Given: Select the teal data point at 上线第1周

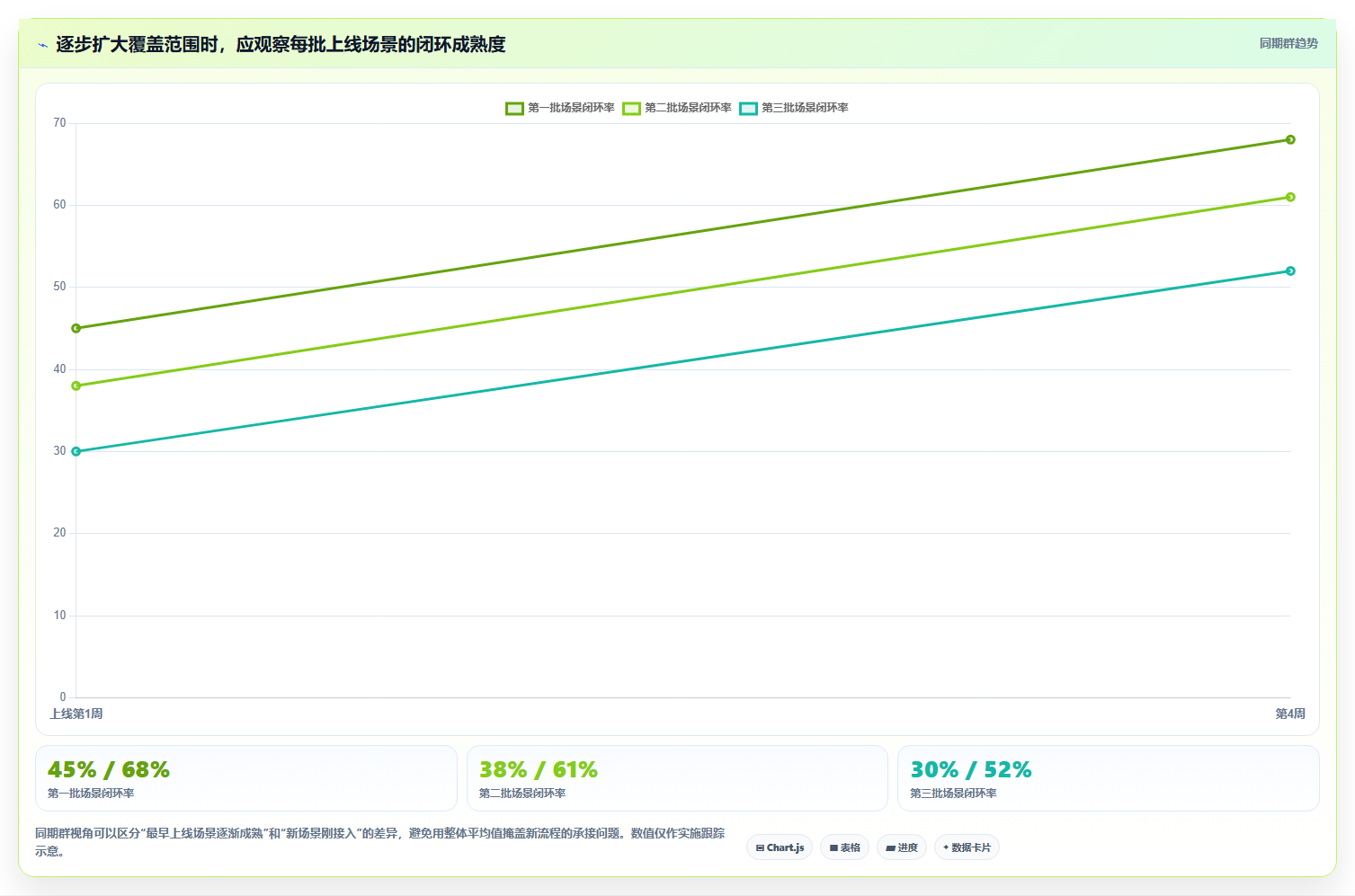Looking at the screenshot, I should coord(76,451).
